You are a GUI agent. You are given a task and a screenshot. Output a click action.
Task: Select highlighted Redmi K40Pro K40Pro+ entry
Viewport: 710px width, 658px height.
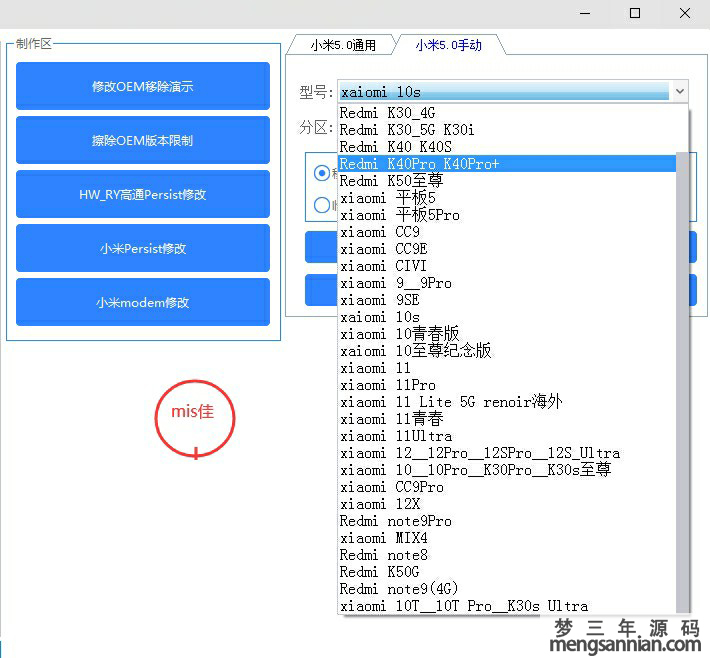pos(507,164)
